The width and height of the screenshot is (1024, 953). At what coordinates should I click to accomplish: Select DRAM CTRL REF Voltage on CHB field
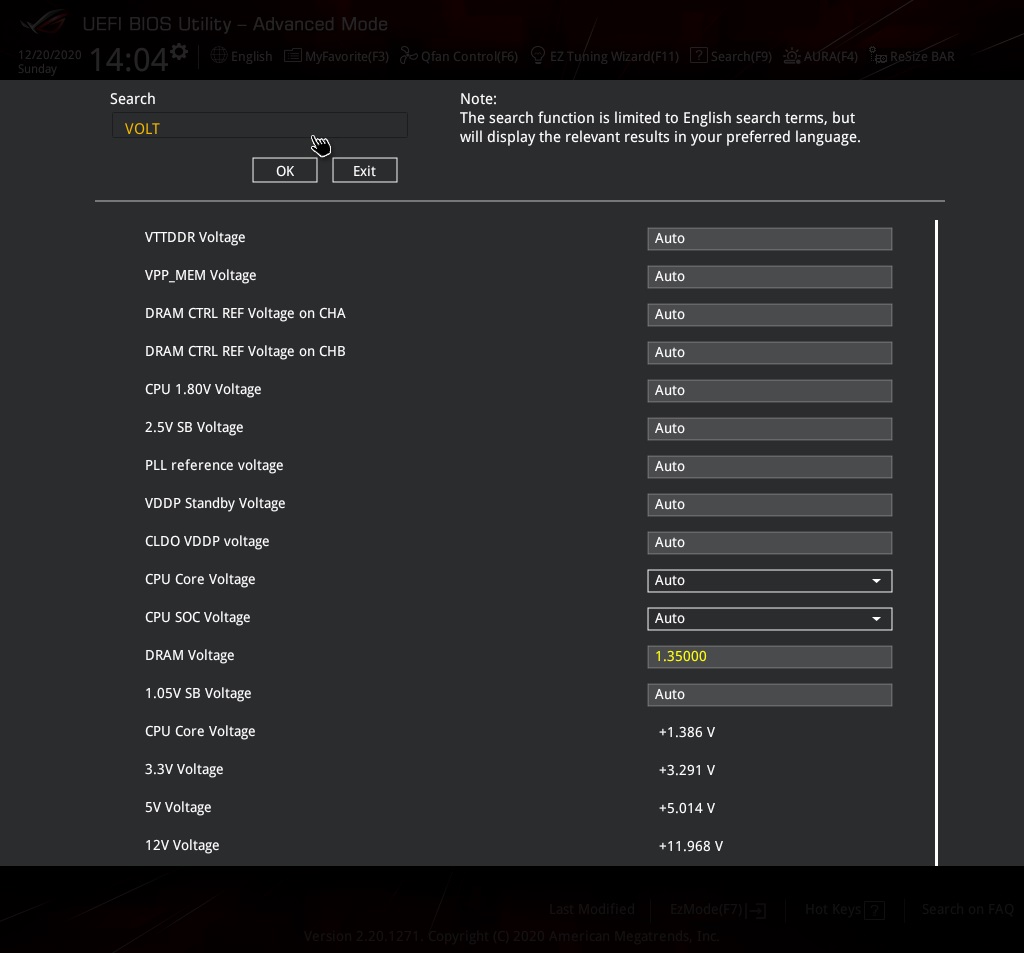click(769, 352)
